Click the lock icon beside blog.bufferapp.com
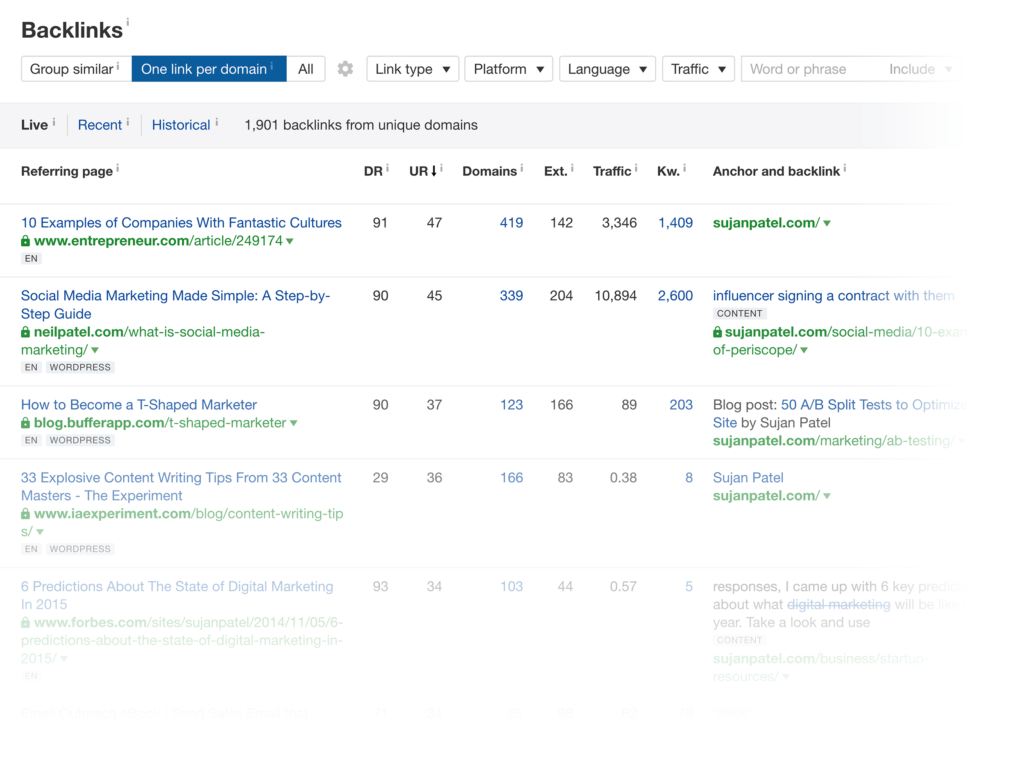Screen dimensions: 1024x761 25,423
